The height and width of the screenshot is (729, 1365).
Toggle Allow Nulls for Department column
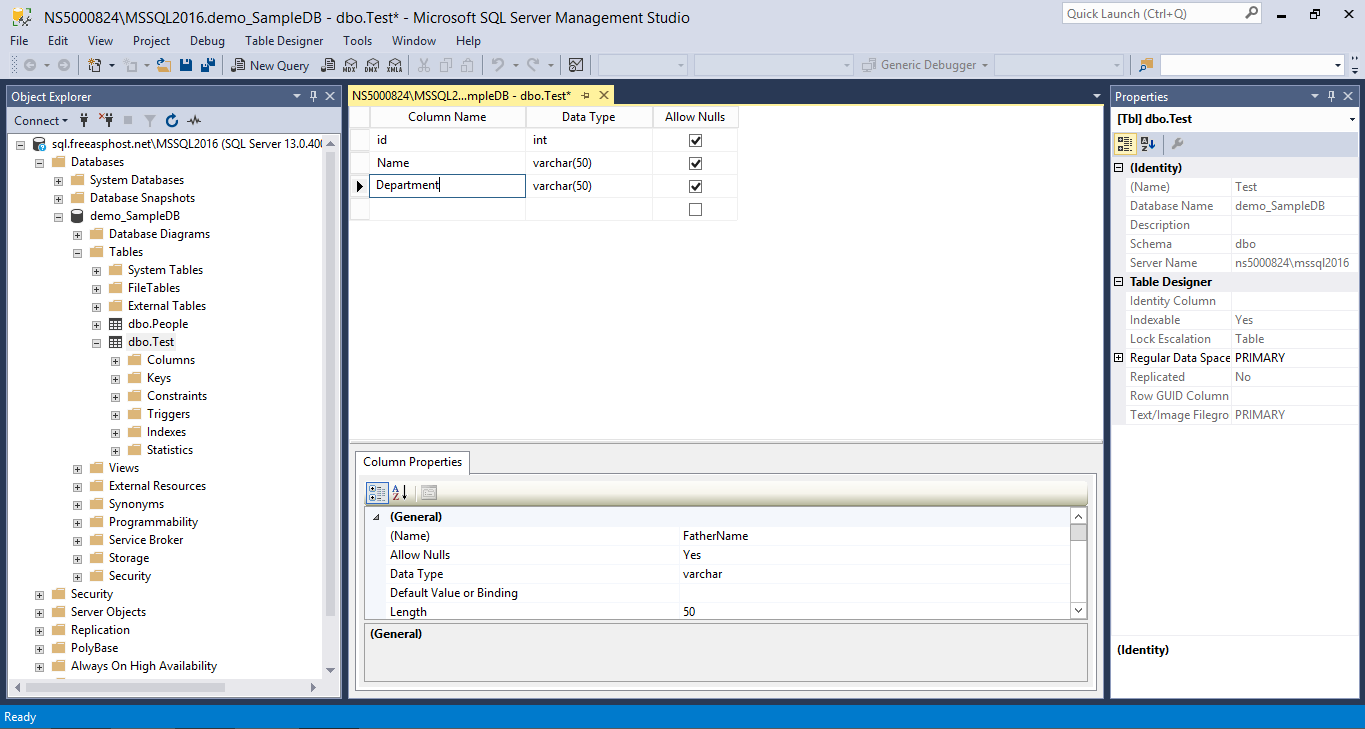(x=695, y=186)
